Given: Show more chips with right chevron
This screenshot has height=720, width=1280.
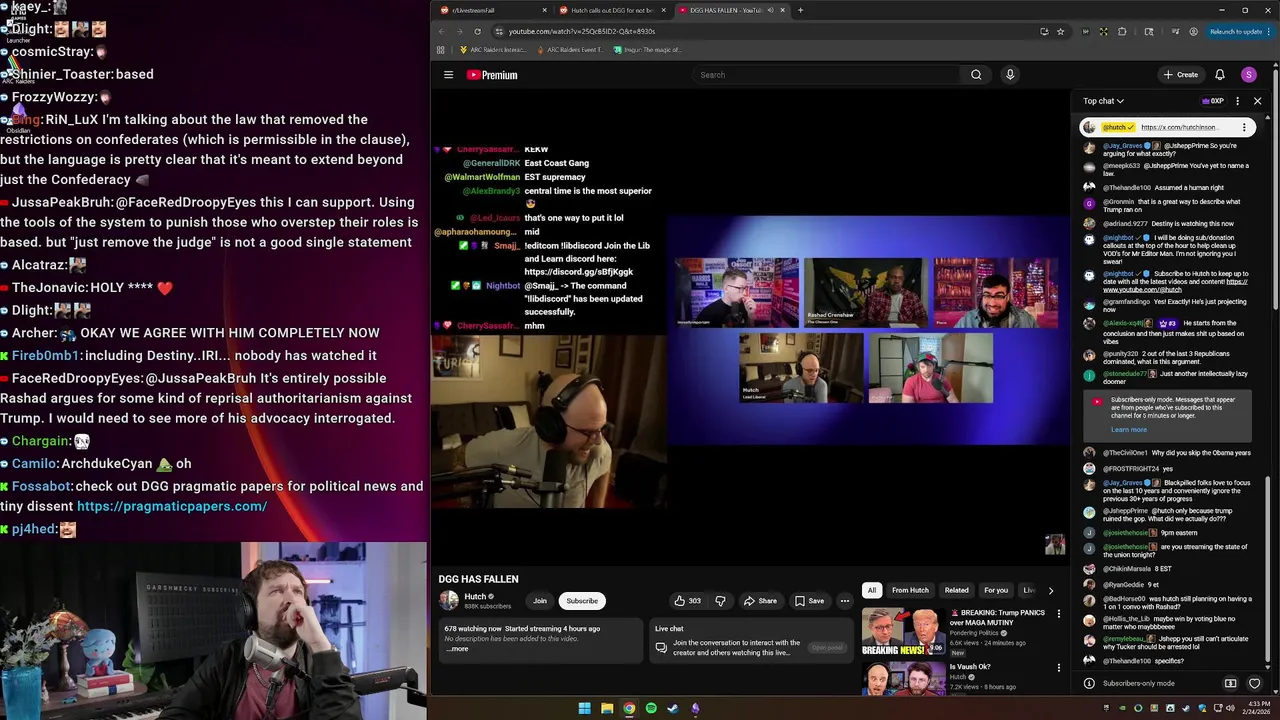Looking at the screenshot, I should 1050,590.
